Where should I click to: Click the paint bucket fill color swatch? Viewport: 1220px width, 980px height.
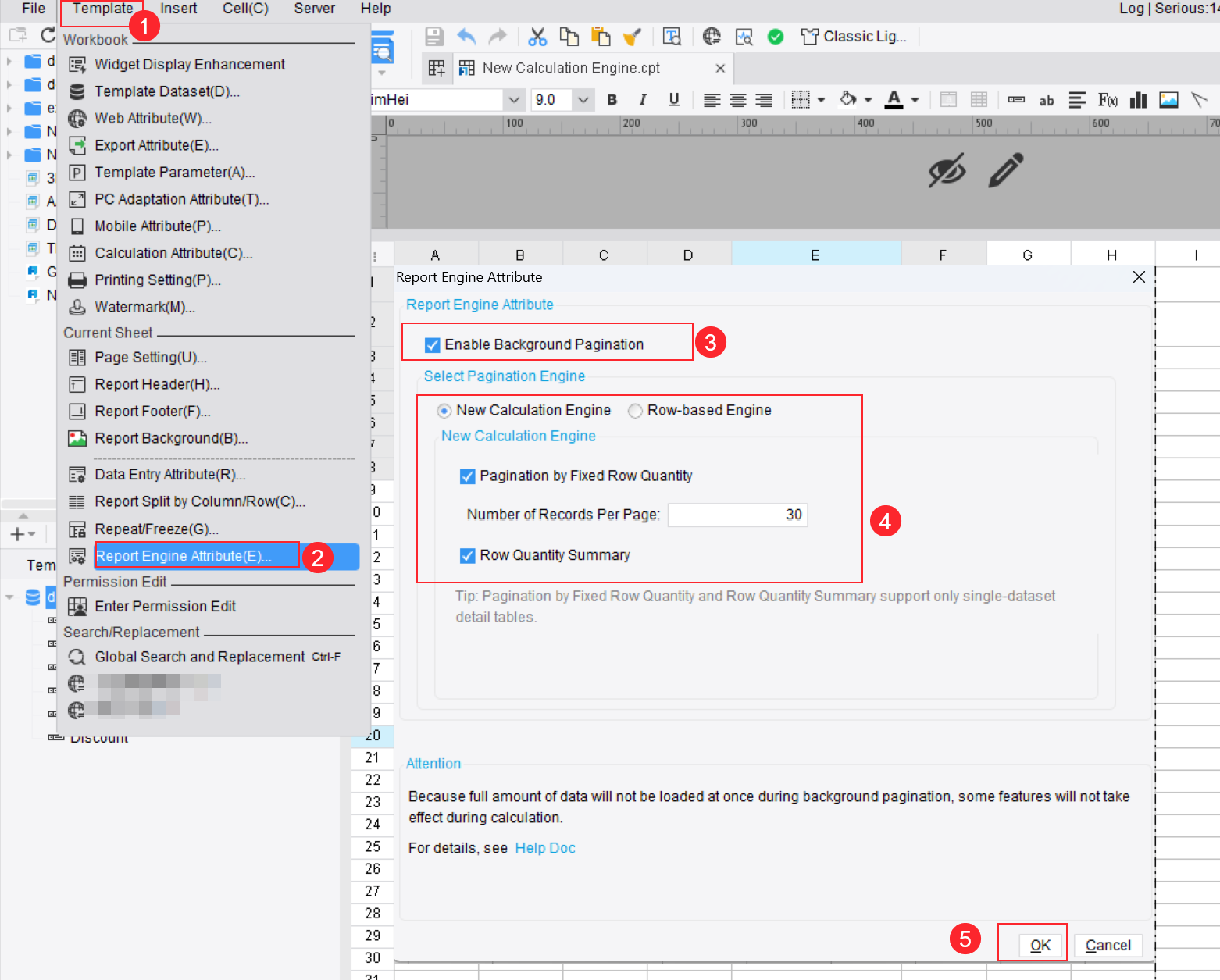click(848, 99)
